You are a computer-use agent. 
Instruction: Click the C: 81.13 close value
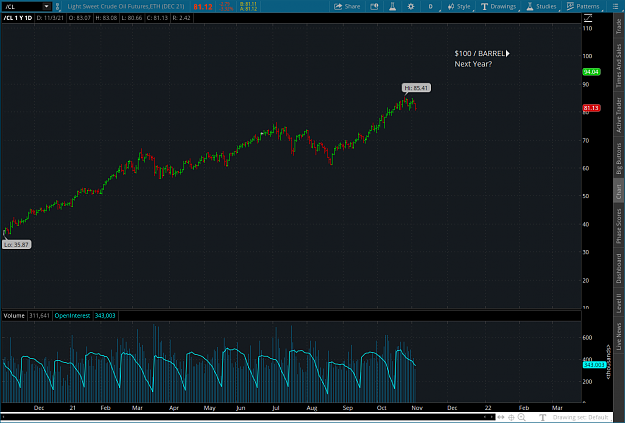click(x=157, y=18)
